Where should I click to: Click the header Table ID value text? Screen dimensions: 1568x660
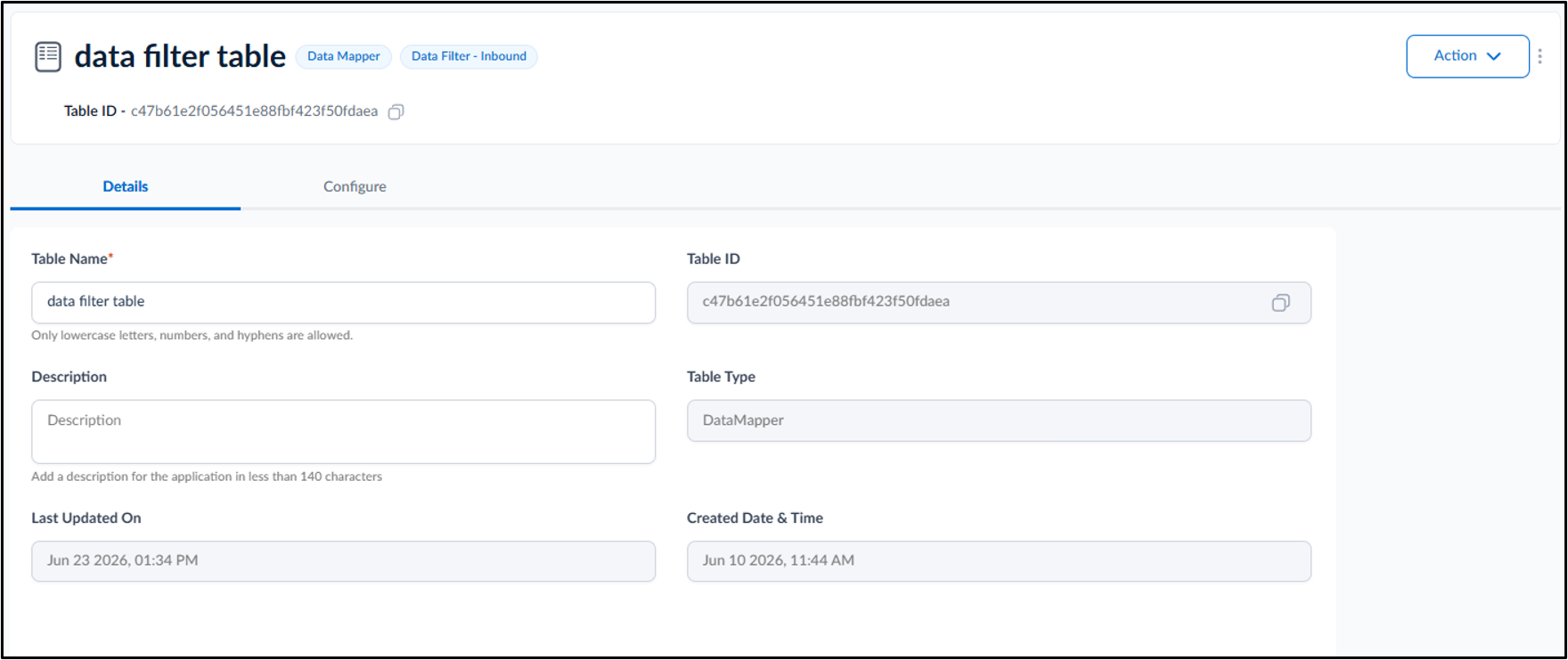[254, 111]
